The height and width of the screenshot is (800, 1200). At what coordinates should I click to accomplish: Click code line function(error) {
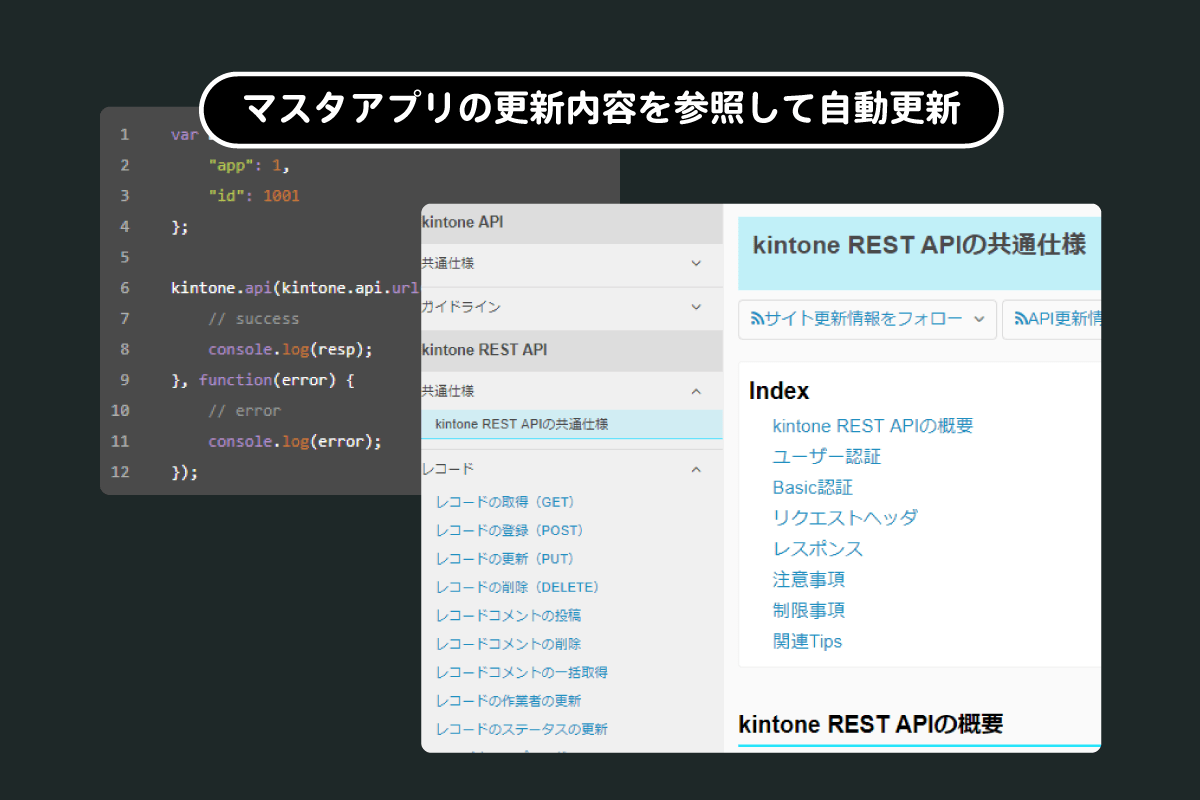click(x=264, y=380)
